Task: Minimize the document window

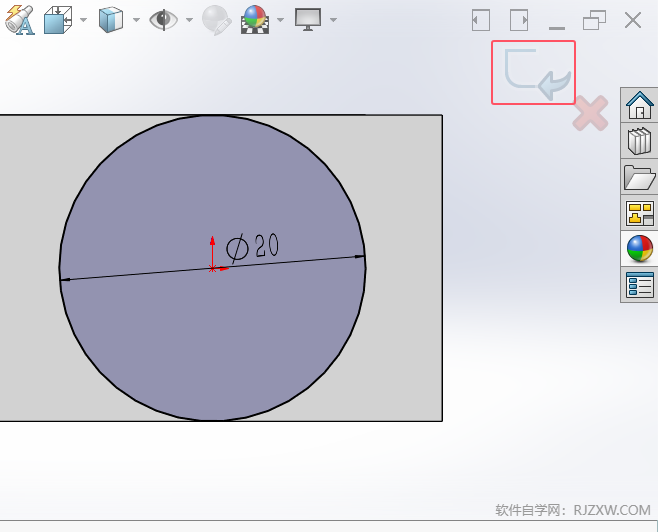Action: pyautogui.click(x=557, y=28)
